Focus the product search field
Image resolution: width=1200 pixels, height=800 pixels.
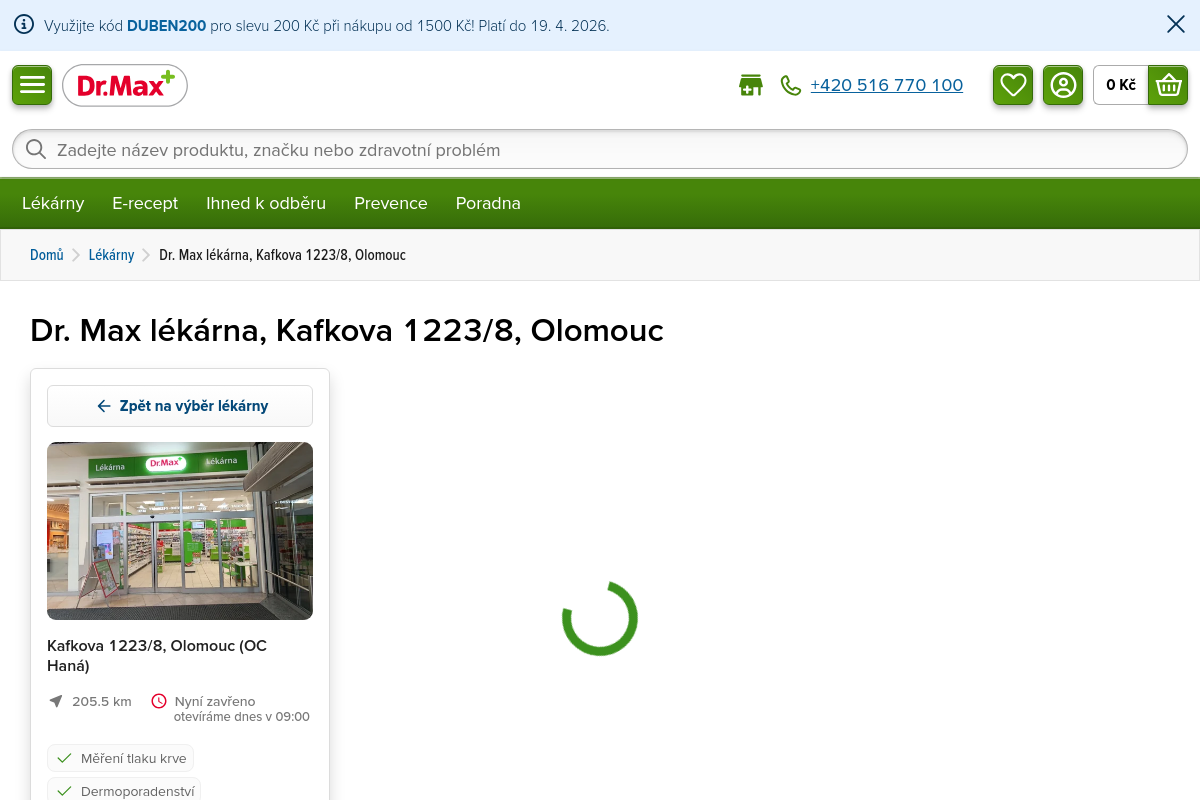pyautogui.click(x=600, y=150)
